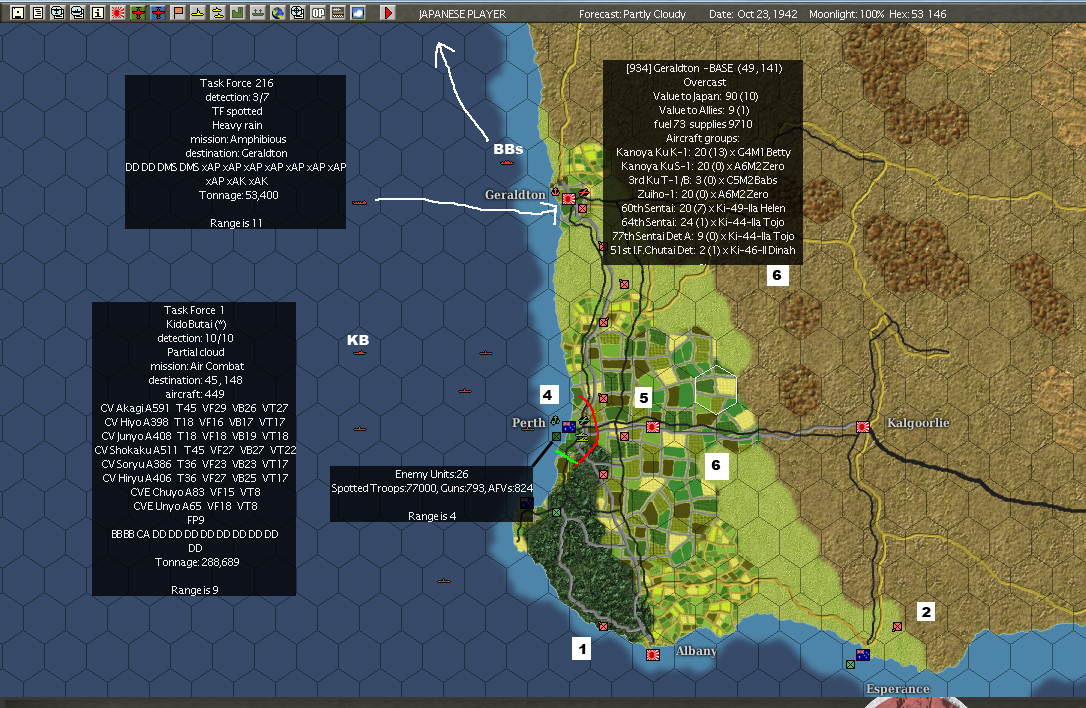The height and width of the screenshot is (708, 1086).
Task: Select the ship icon beneath the BBs label
Action: point(507,163)
